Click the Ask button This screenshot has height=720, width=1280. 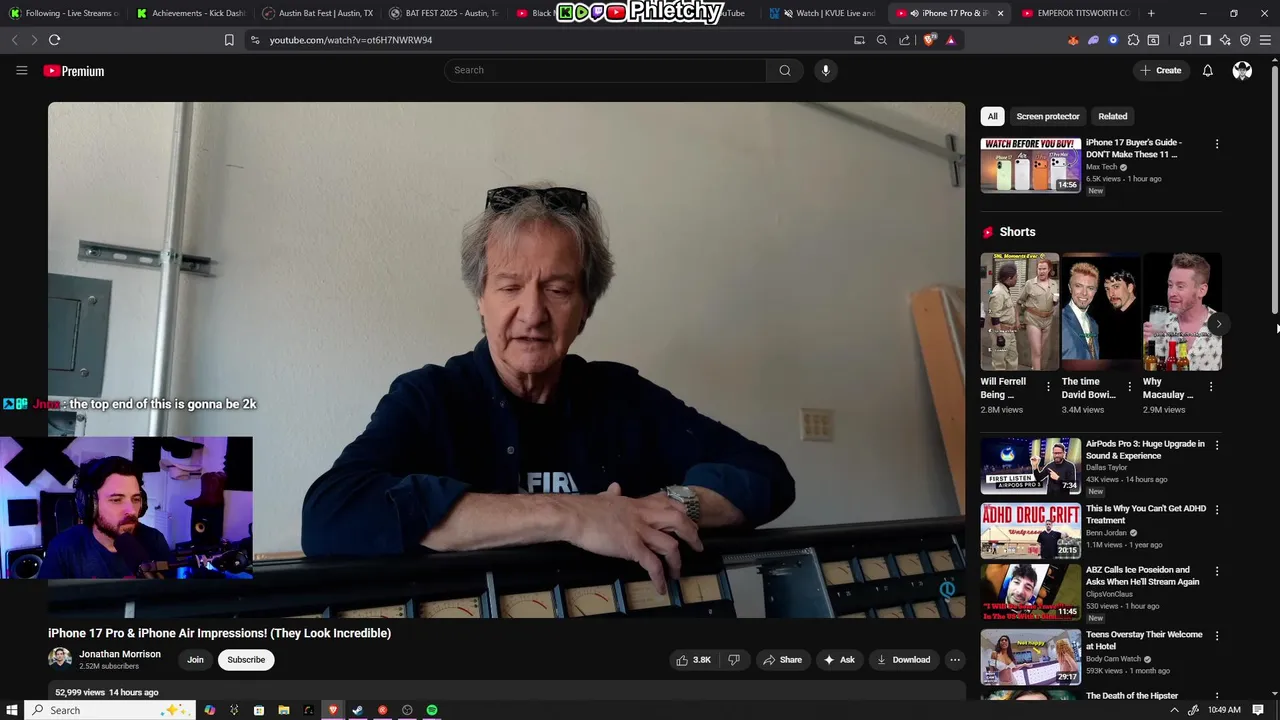(x=839, y=660)
